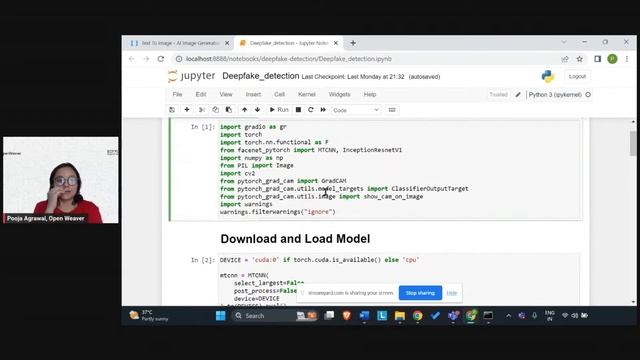Image resolution: width=640 pixels, height=360 pixels.
Task: Go forward in browser history
Action: 146,59
